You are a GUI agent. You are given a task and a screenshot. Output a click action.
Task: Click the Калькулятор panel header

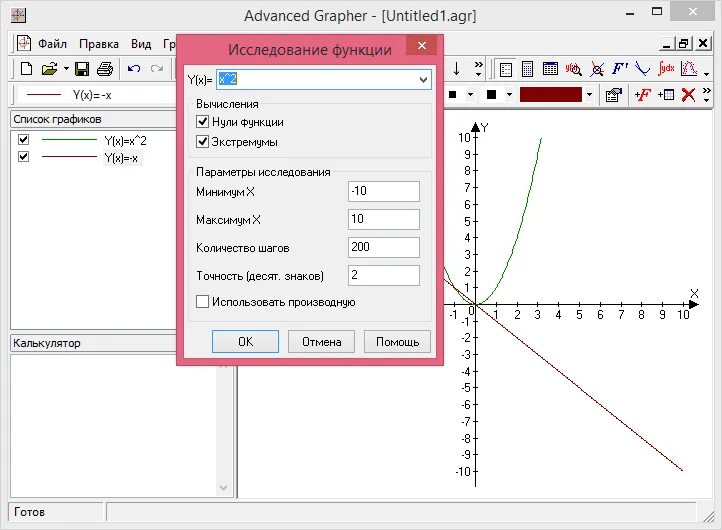click(x=93, y=343)
